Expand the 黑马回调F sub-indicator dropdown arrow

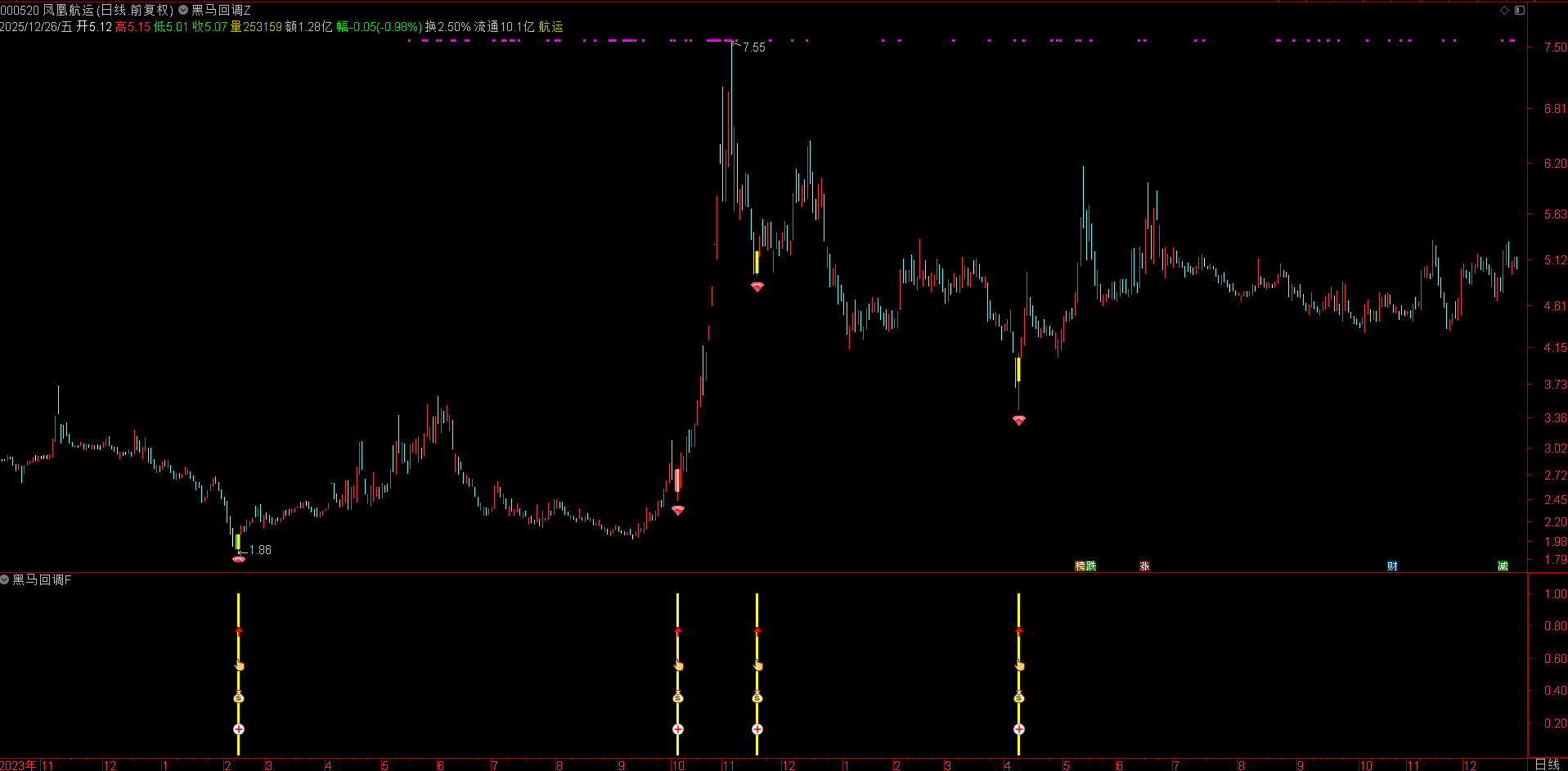pos(5,579)
